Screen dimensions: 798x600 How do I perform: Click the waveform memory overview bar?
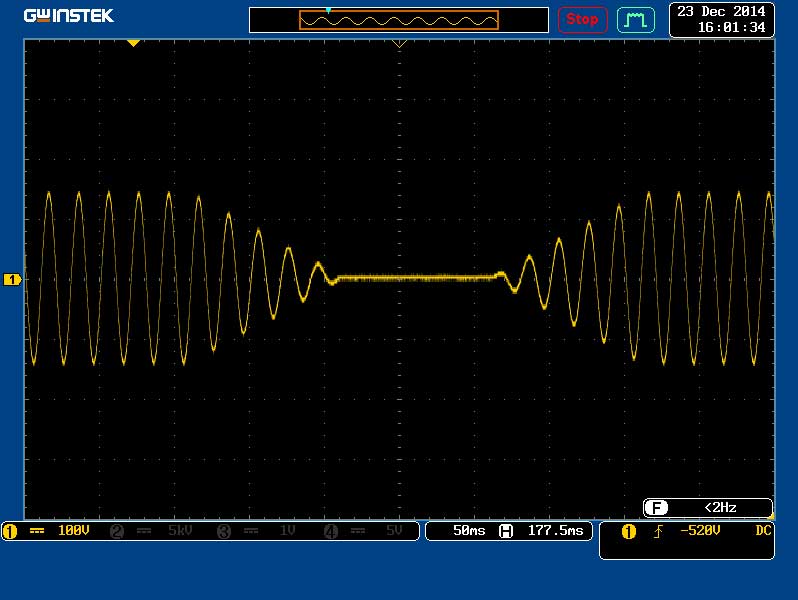tap(398, 20)
